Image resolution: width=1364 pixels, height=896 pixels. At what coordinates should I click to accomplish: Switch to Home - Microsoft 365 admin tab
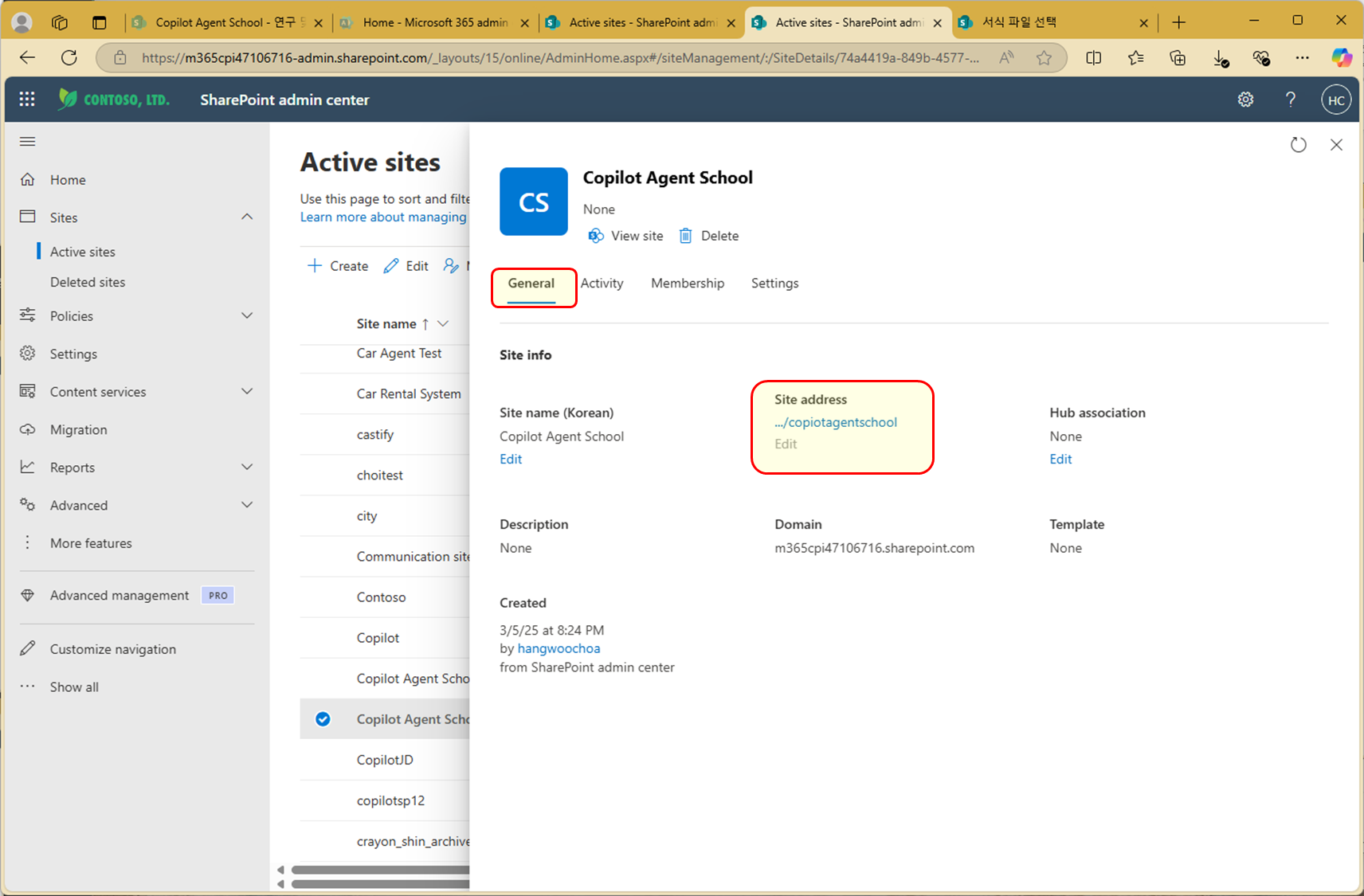point(435,22)
